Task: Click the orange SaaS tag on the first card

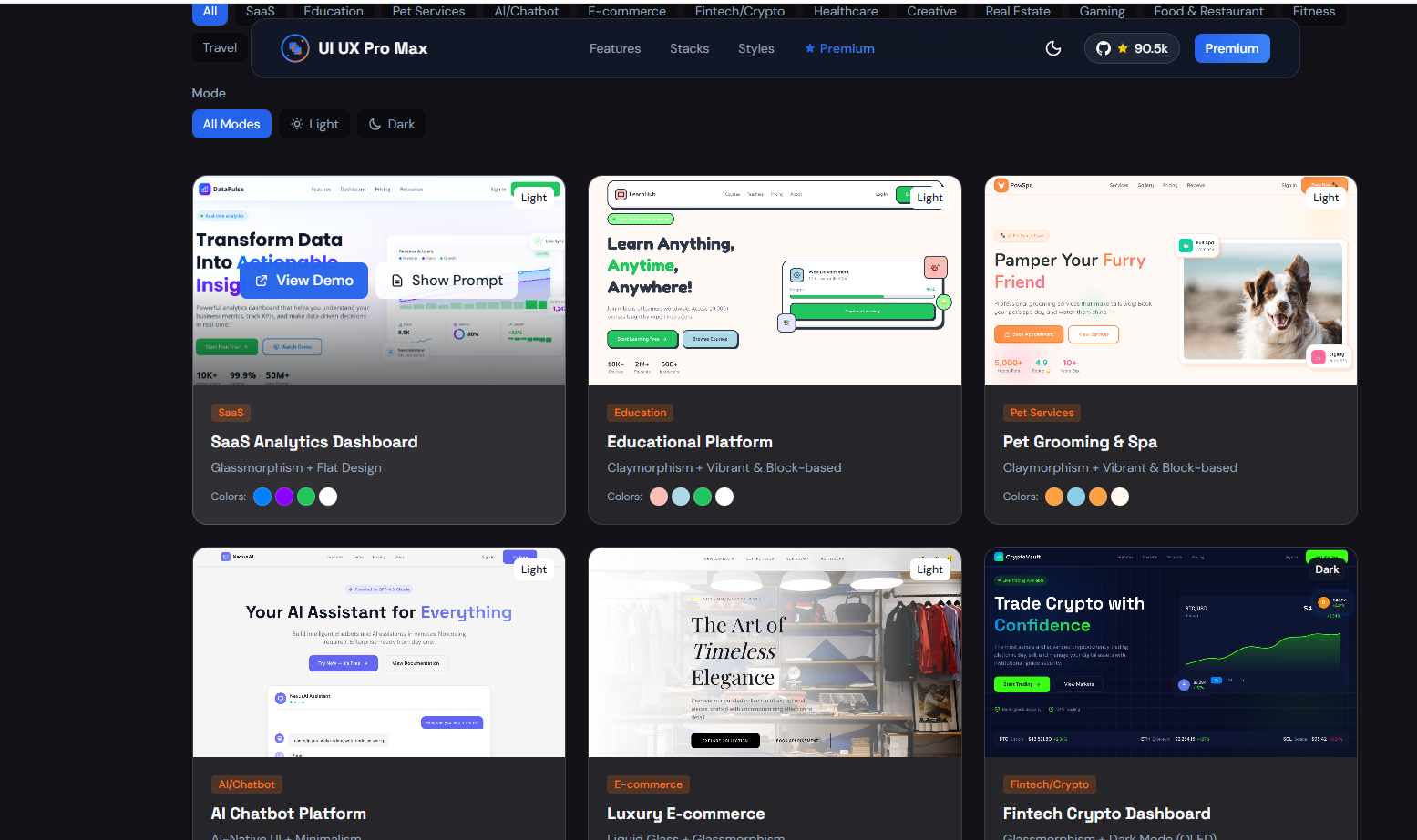Action: pos(231,413)
